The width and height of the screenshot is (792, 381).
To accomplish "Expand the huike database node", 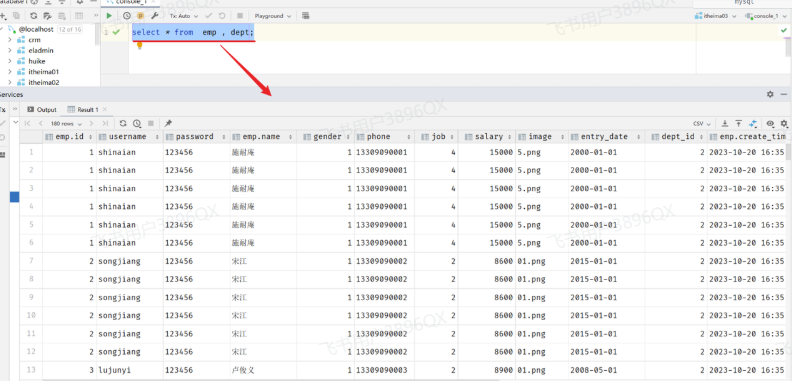I will coord(10,61).
